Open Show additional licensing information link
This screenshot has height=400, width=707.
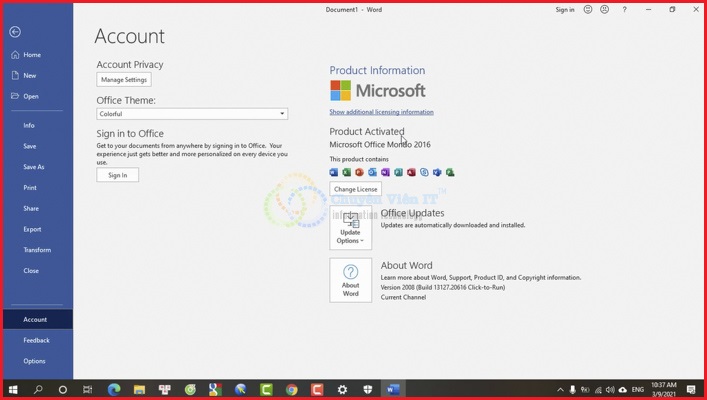tap(381, 112)
